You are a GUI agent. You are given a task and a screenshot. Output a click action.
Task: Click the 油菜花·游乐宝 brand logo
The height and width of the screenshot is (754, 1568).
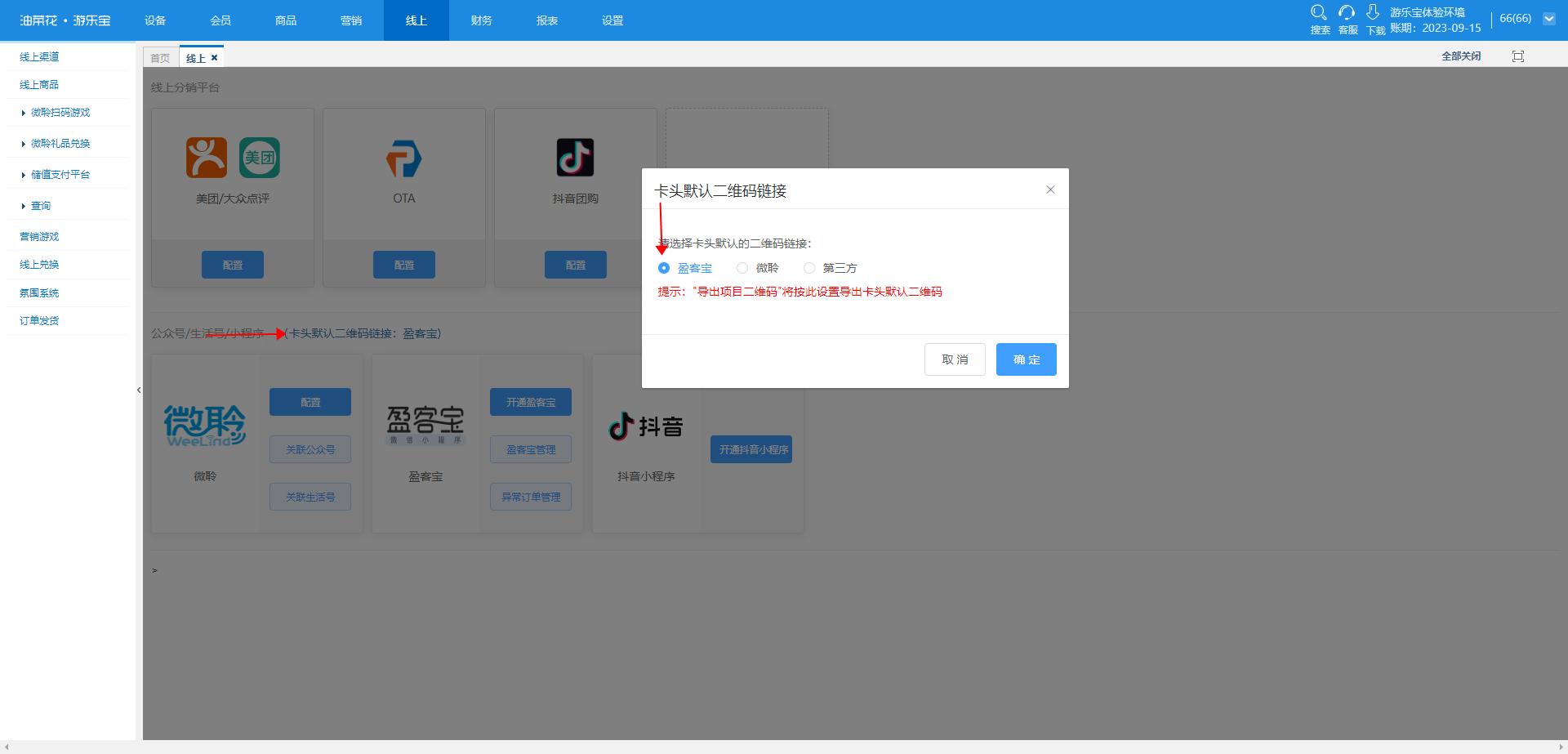click(x=65, y=20)
